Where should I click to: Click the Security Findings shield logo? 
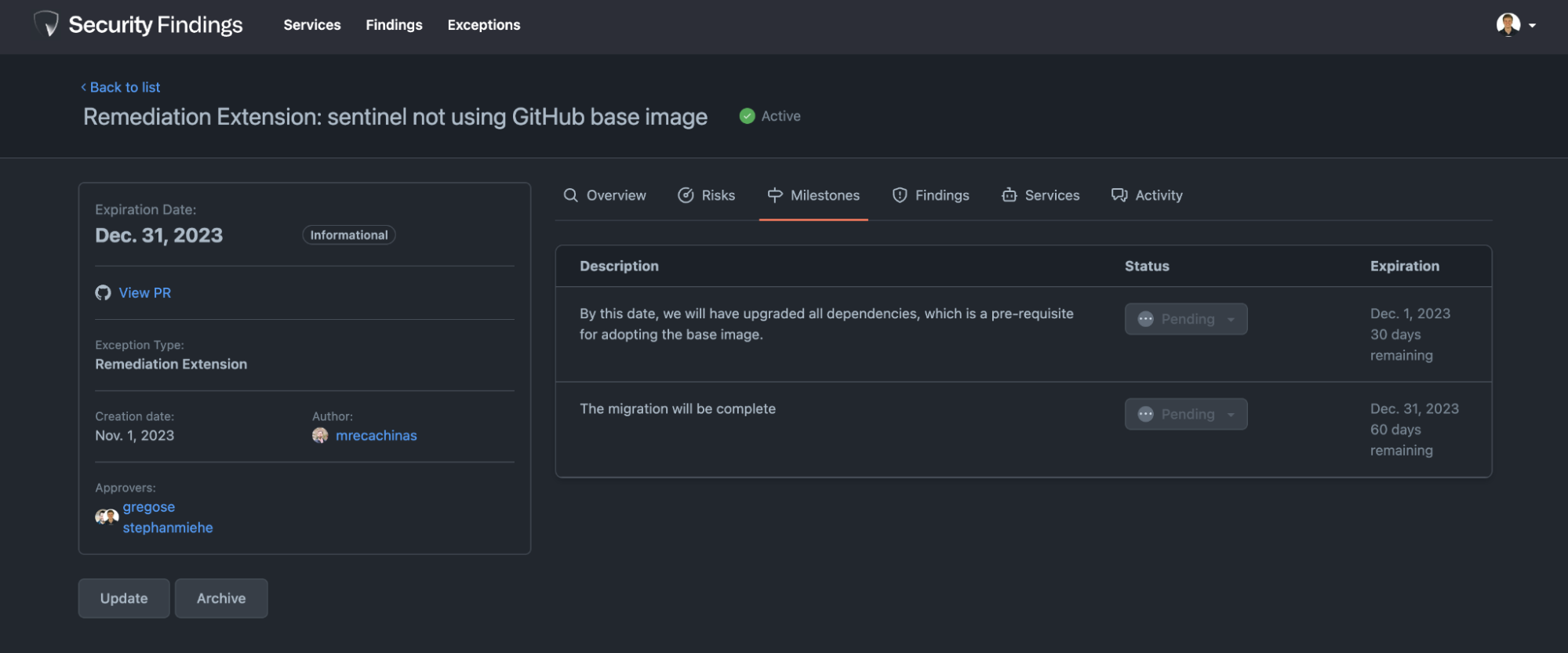click(47, 24)
